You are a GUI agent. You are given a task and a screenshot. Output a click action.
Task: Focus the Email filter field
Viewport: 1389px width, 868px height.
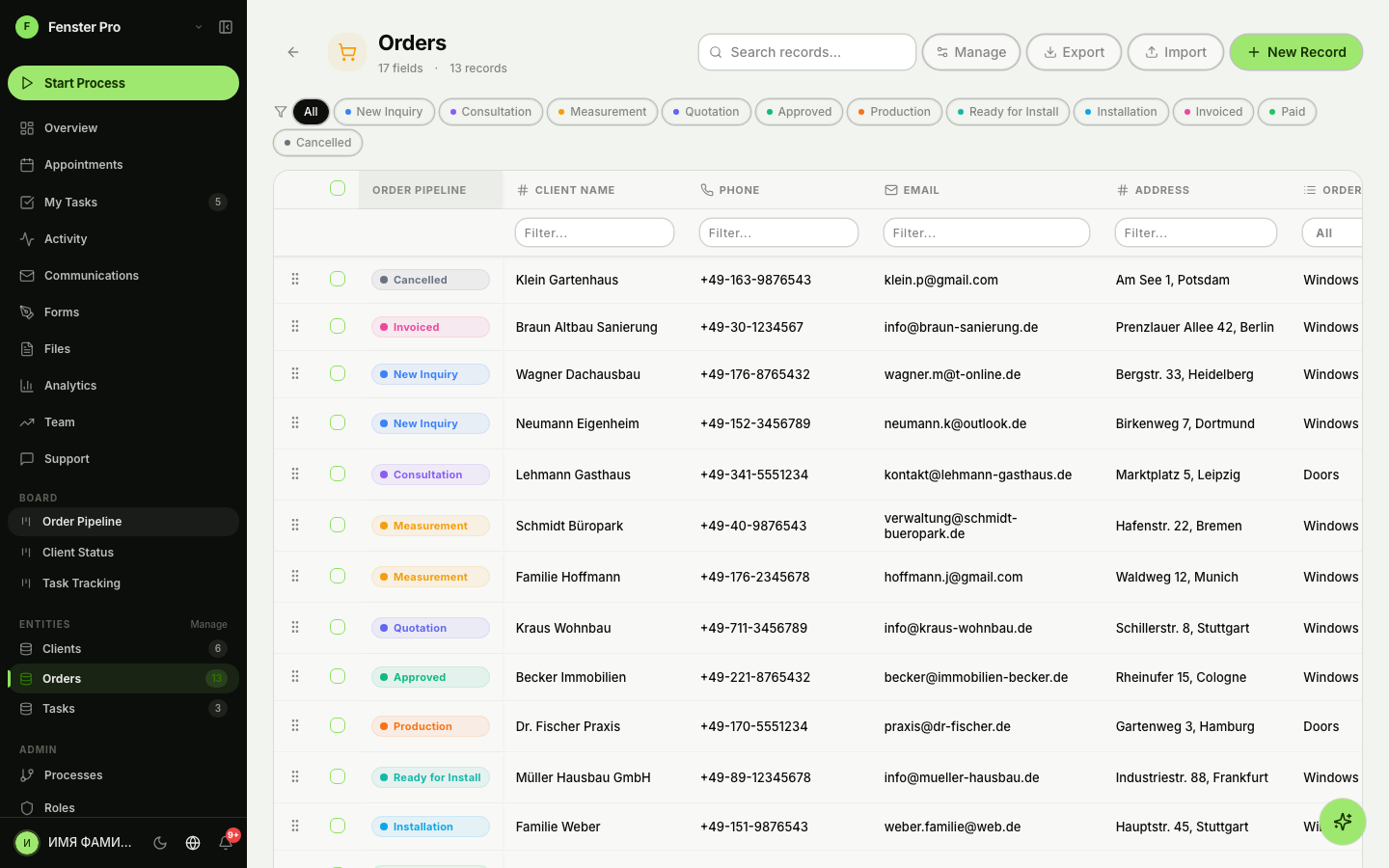987,233
